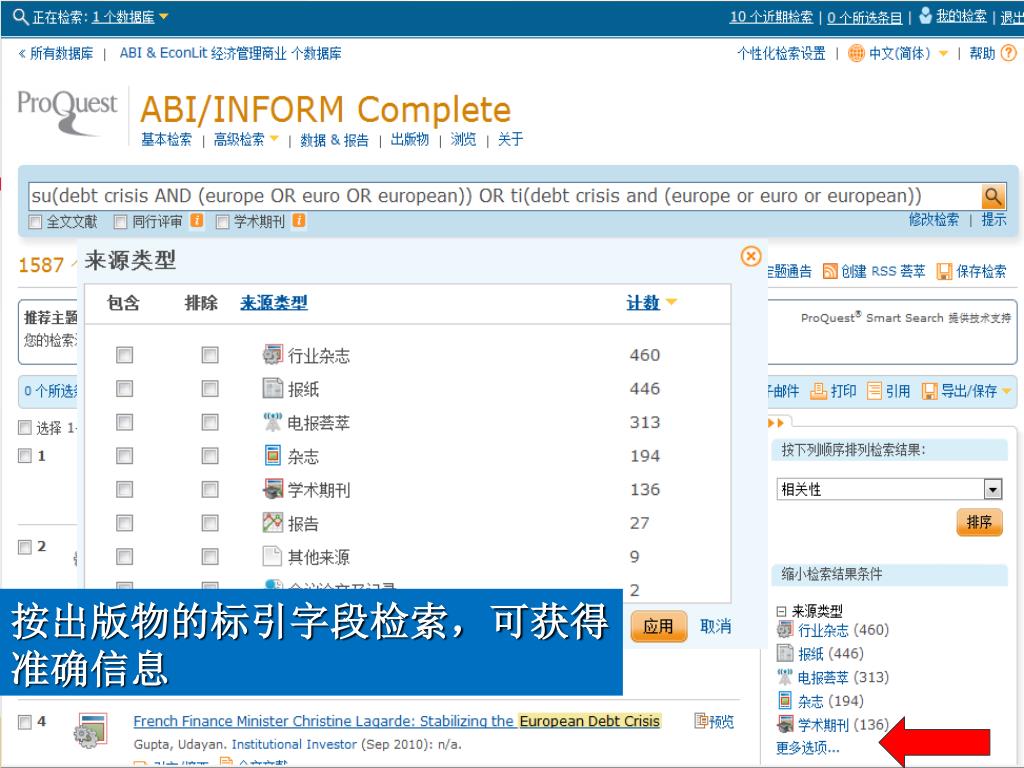The height and width of the screenshot is (768, 1024).
Task: Click the export icon beside 导出/保存
Action: coord(929,391)
